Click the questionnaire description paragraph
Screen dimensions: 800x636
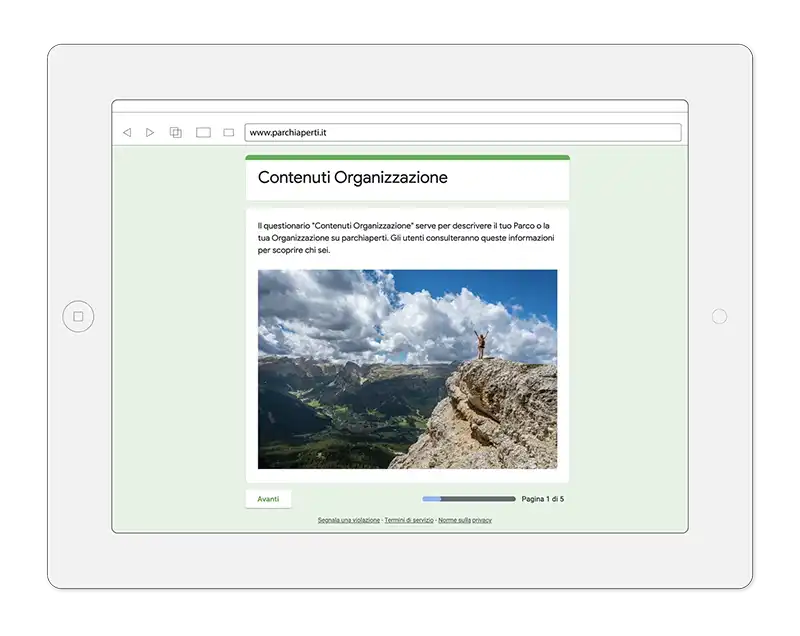(x=406, y=238)
